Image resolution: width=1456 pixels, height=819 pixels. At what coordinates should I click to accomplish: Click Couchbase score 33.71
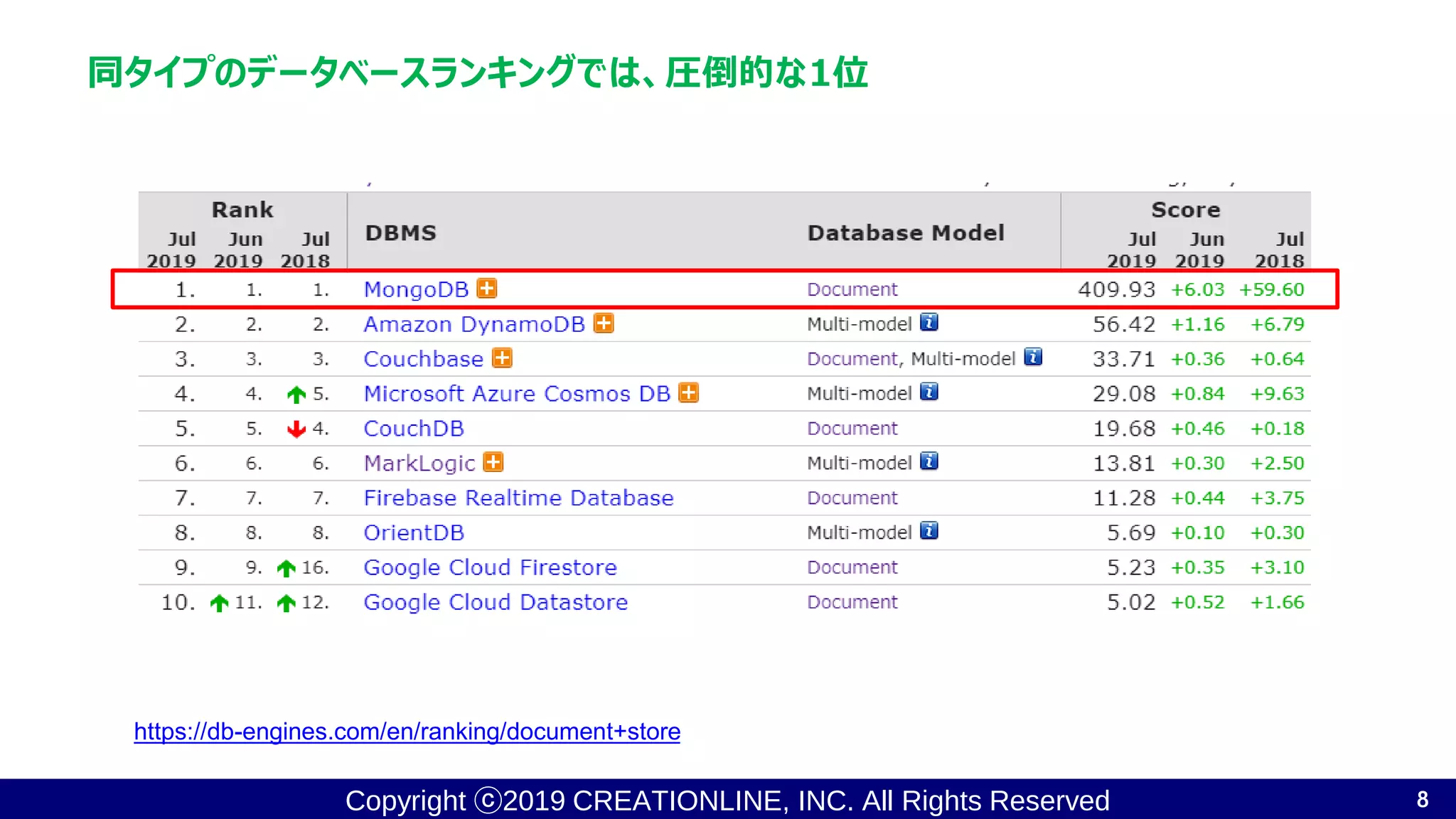click(x=1124, y=359)
